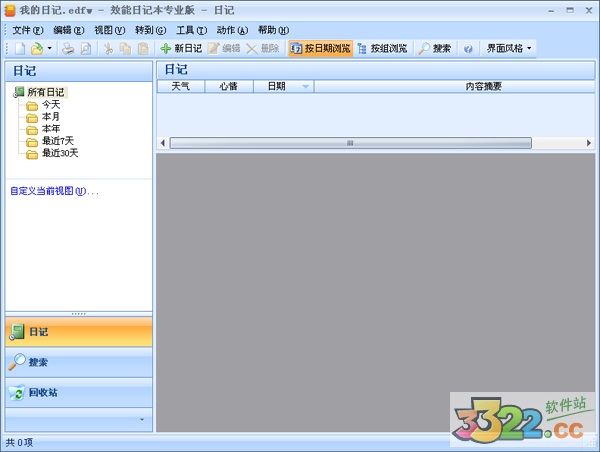The width and height of the screenshot is (600, 452).
Task: Select the 本月 folder
Action: pos(51,117)
